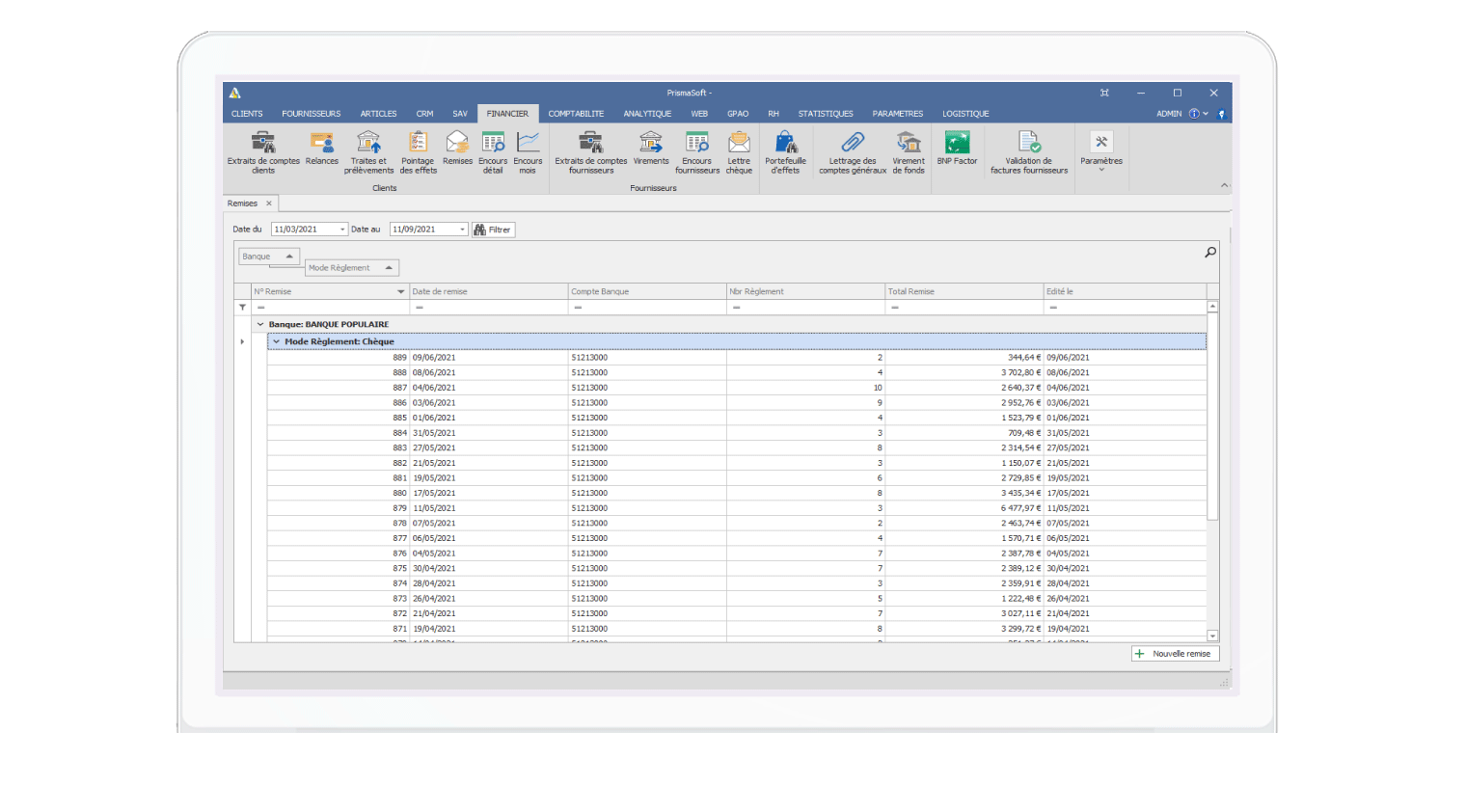Click the Compte Banque column header

[x=647, y=291]
